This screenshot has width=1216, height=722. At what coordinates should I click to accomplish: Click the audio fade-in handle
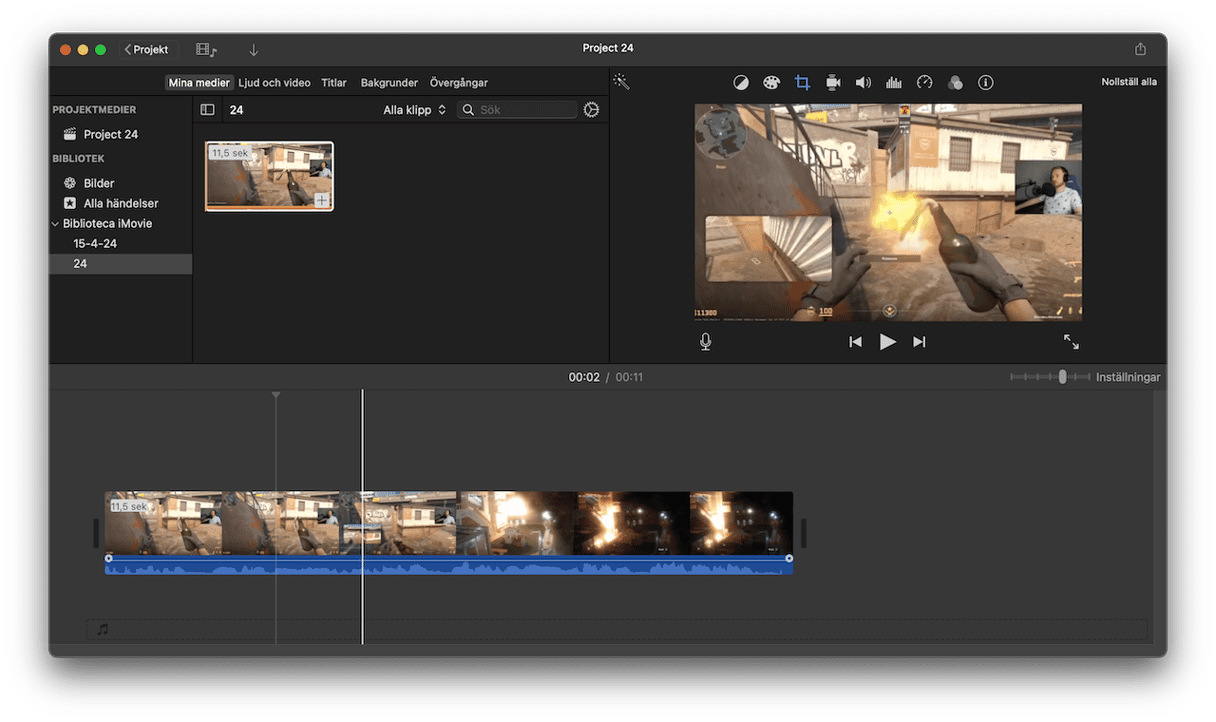click(109, 558)
